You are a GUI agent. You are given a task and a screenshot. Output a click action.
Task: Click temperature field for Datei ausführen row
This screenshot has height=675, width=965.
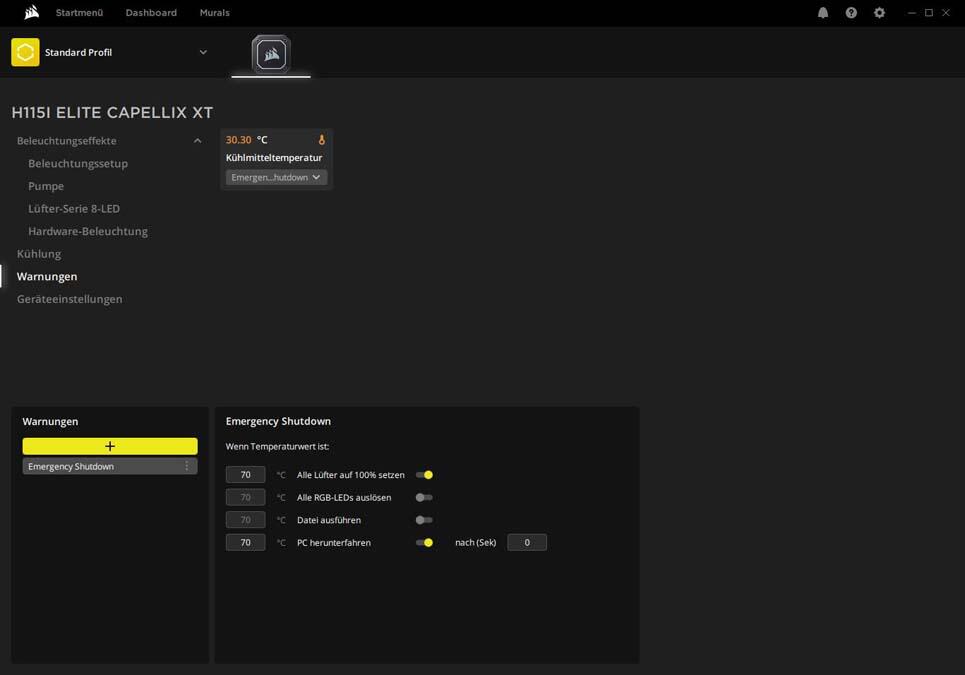pyautogui.click(x=246, y=520)
